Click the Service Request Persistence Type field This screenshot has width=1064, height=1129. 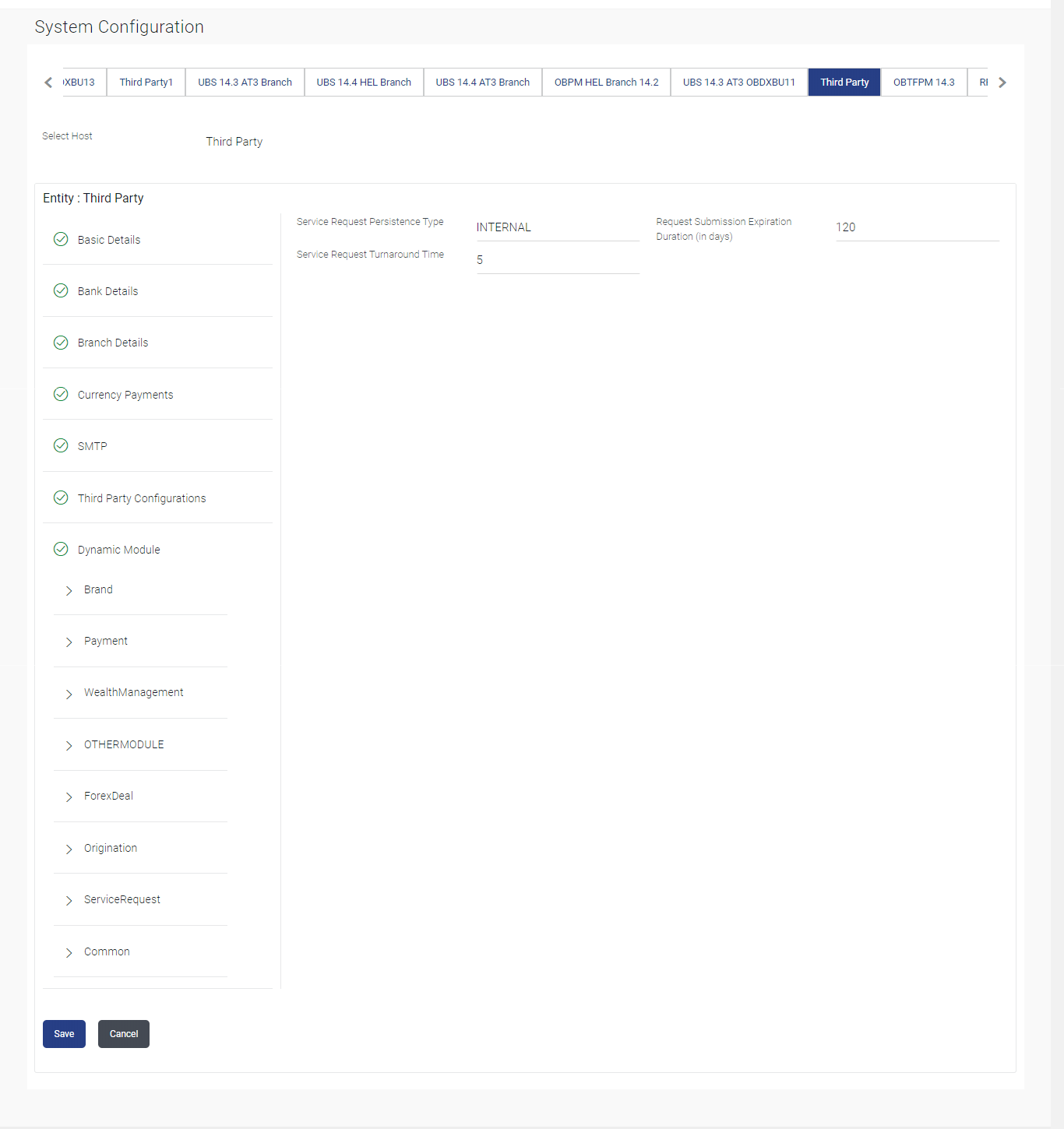pyautogui.click(x=558, y=227)
